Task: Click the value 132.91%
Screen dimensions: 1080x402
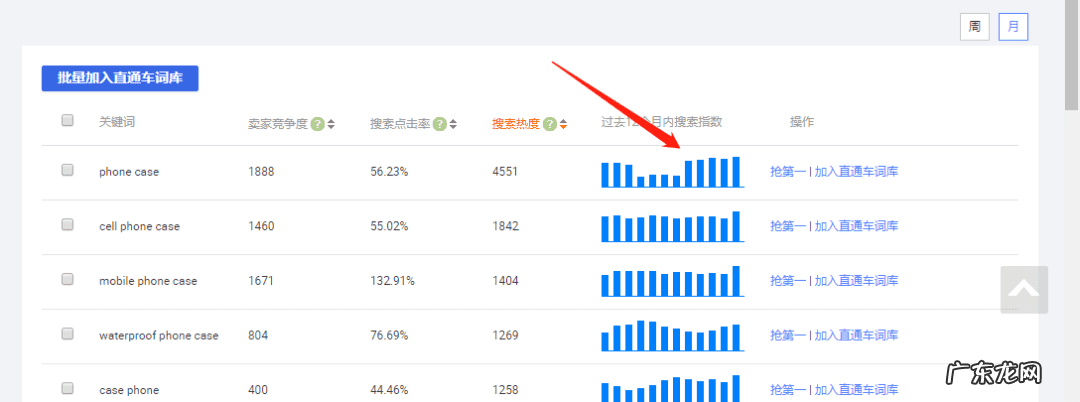Action: point(393,281)
